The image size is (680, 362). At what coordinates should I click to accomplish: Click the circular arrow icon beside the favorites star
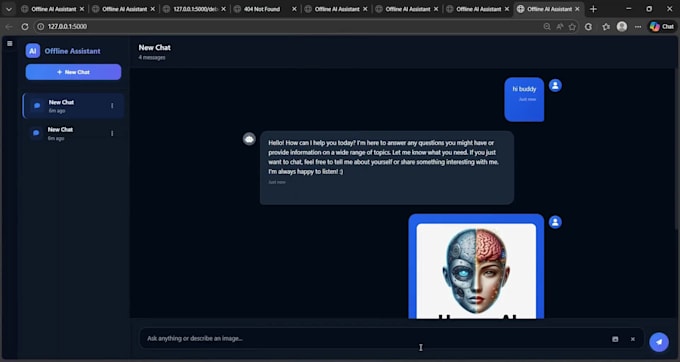pos(588,27)
